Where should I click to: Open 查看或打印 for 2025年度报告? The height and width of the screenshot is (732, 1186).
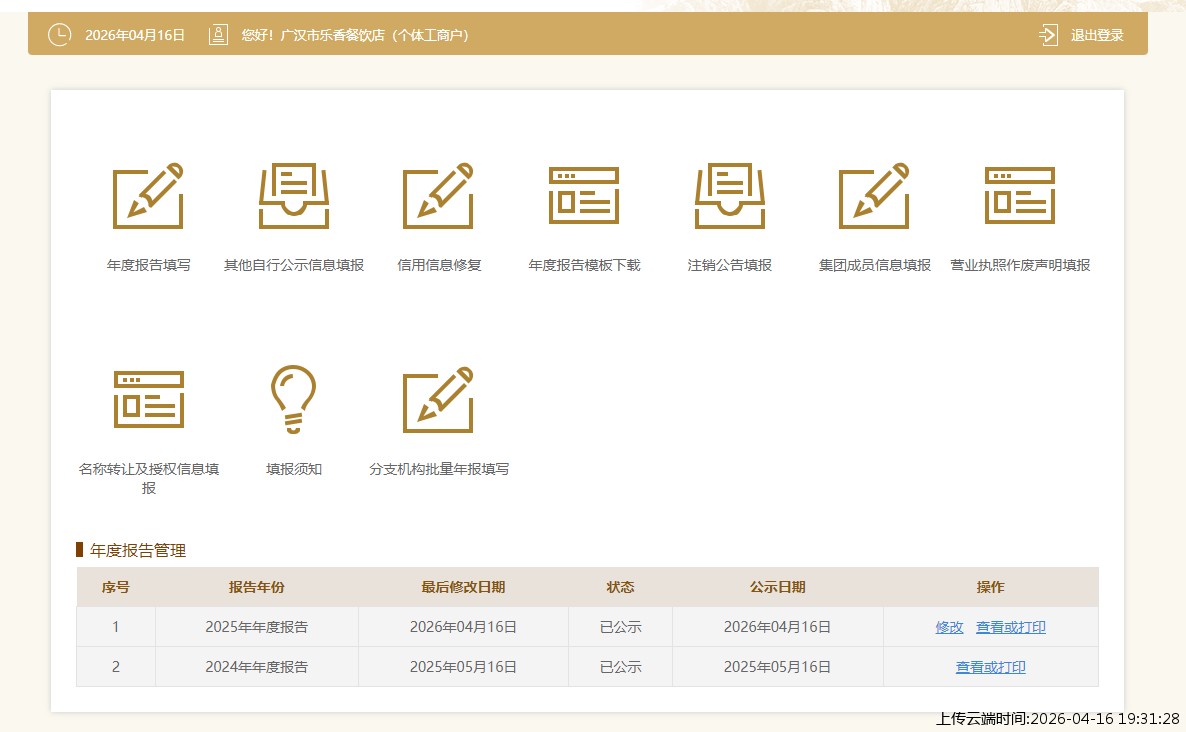pos(1011,627)
